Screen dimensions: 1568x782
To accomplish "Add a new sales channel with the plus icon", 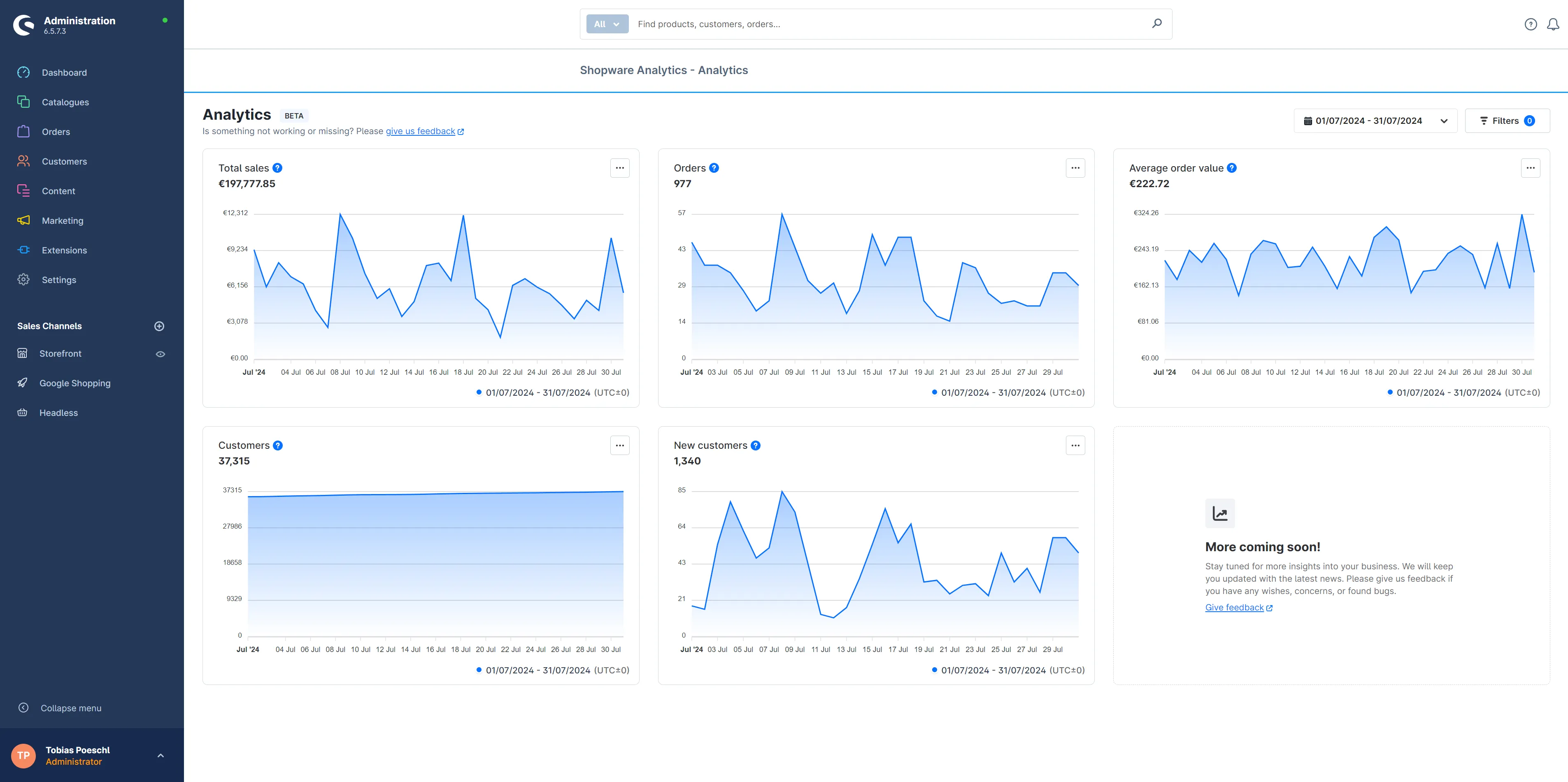I will coord(159,325).
